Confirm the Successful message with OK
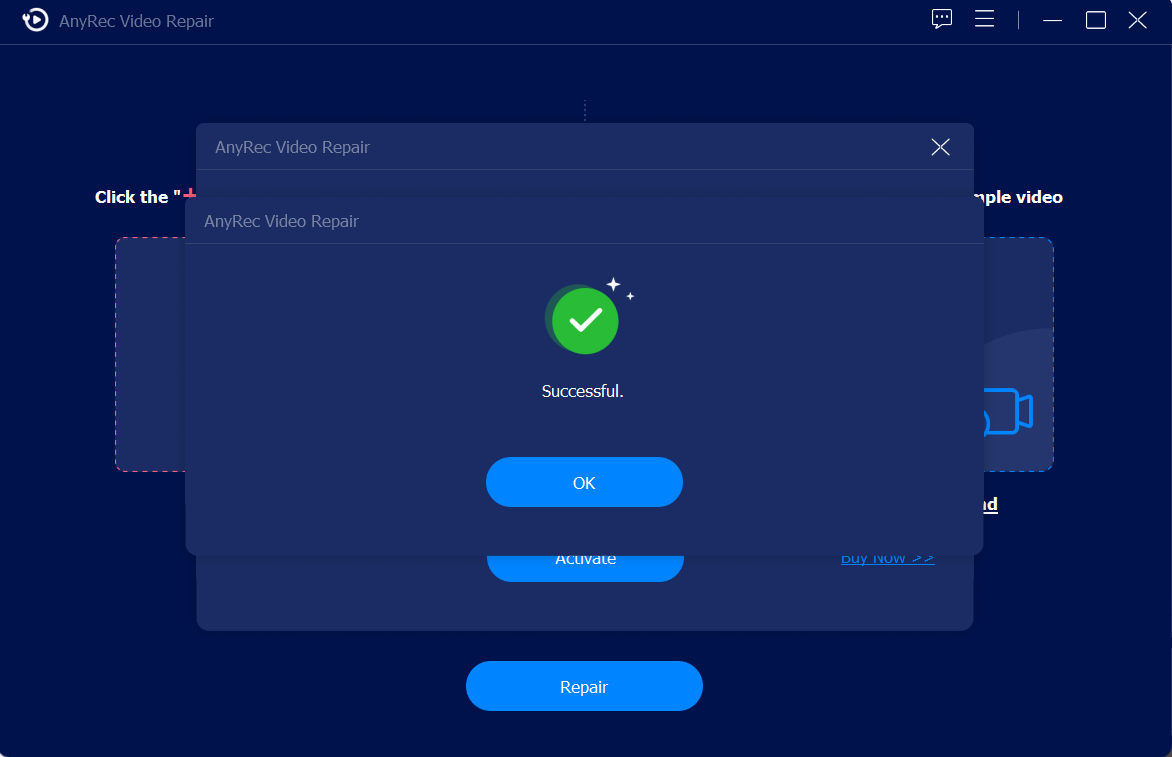1172x757 pixels. click(x=585, y=482)
